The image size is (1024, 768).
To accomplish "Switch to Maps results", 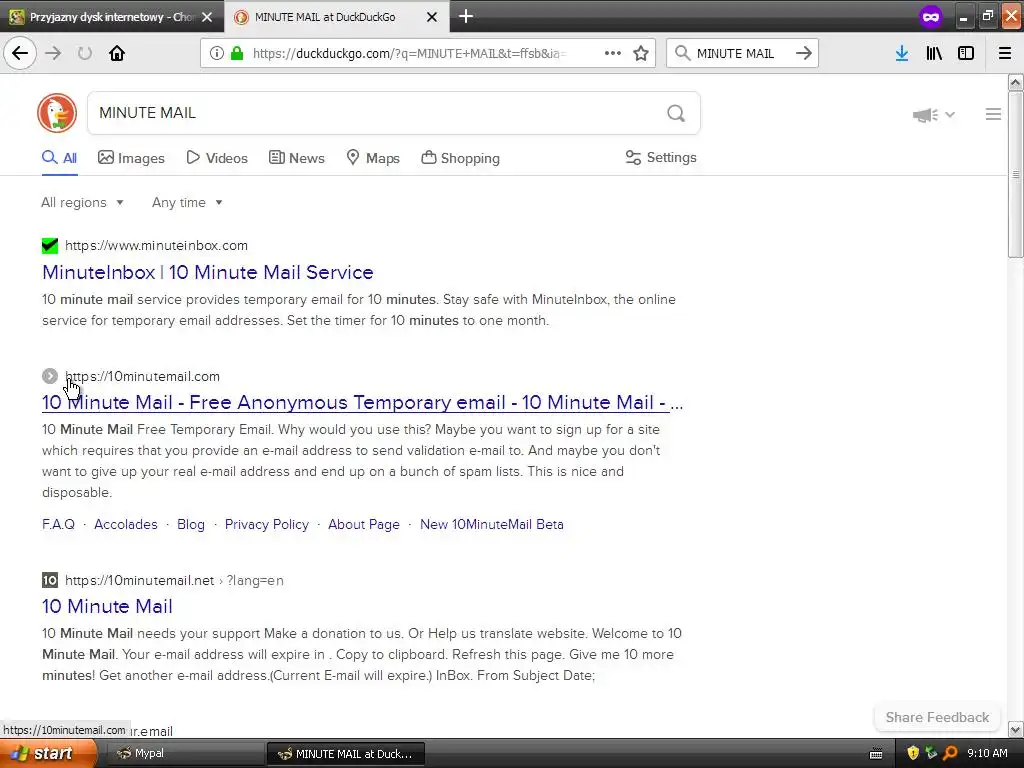I will (x=373, y=158).
